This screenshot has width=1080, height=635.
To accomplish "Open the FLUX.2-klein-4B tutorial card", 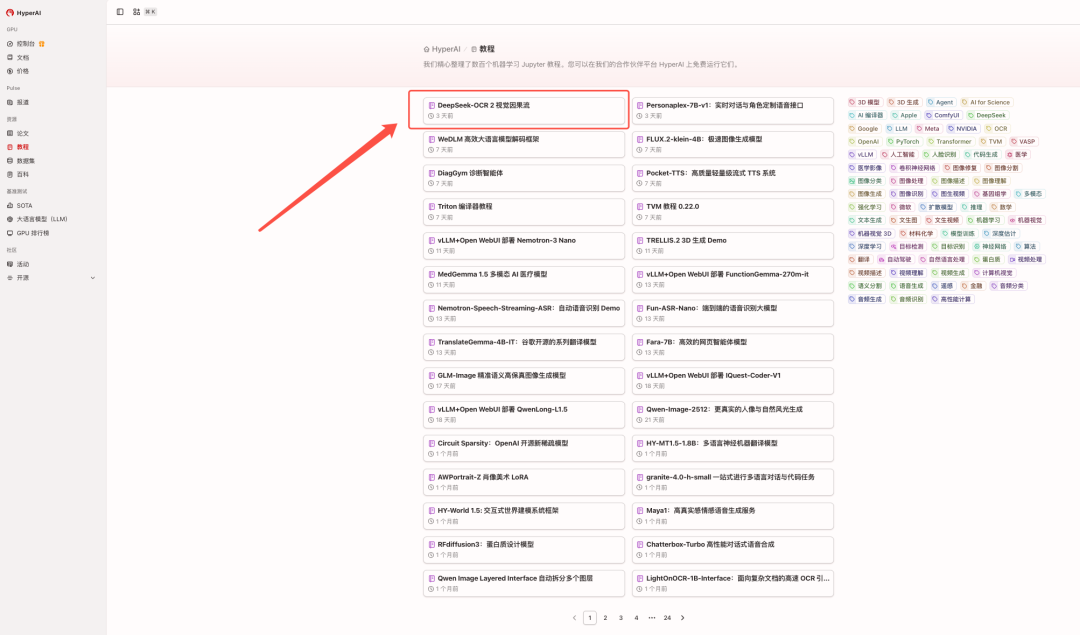I will pos(733,144).
